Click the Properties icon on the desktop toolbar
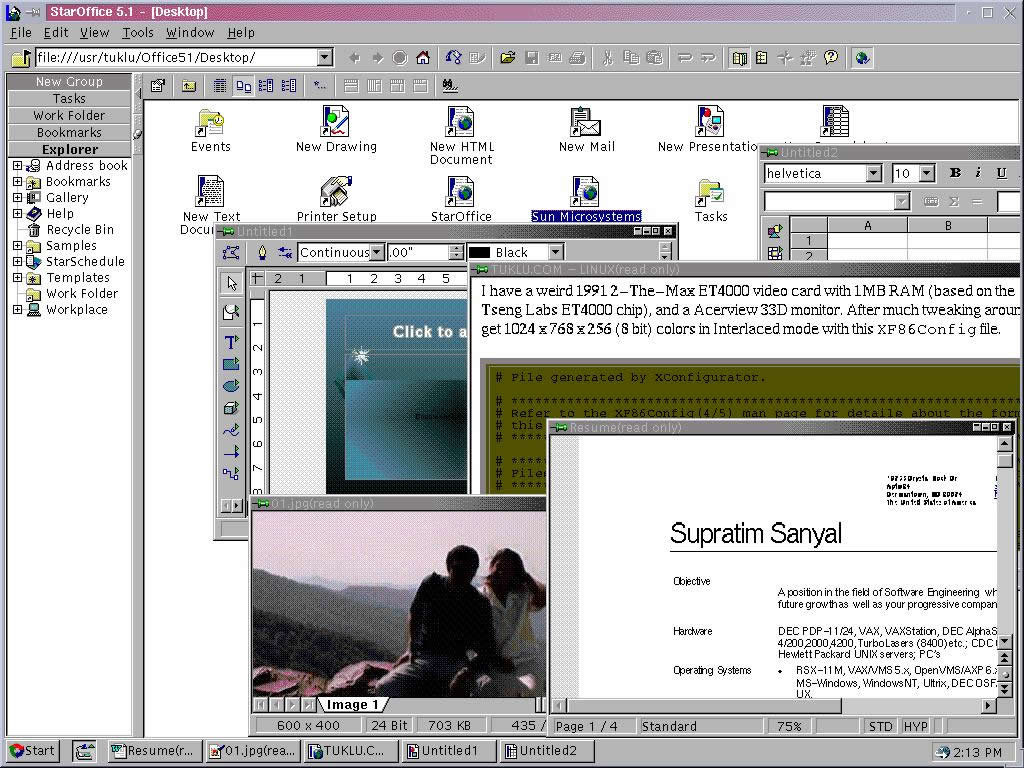The height and width of the screenshot is (768, 1024). tap(158, 86)
